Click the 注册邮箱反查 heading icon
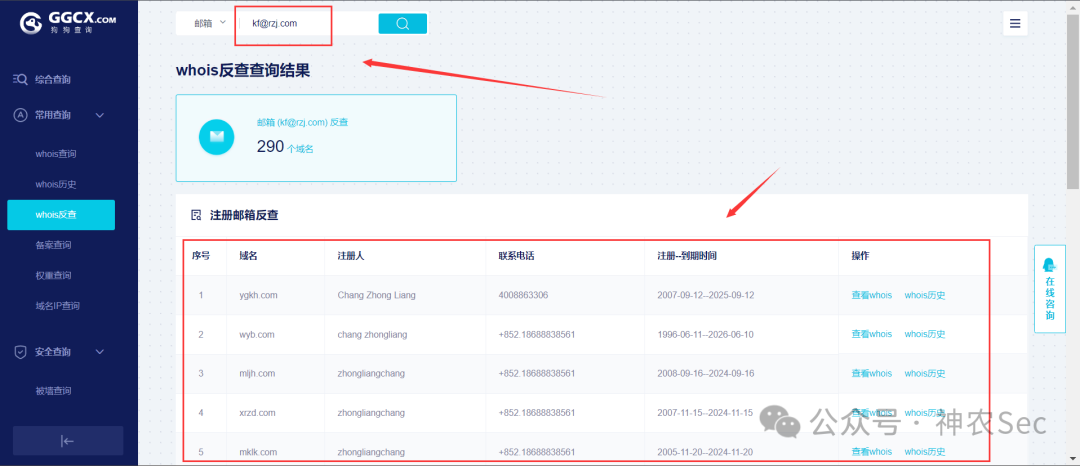 pos(196,215)
